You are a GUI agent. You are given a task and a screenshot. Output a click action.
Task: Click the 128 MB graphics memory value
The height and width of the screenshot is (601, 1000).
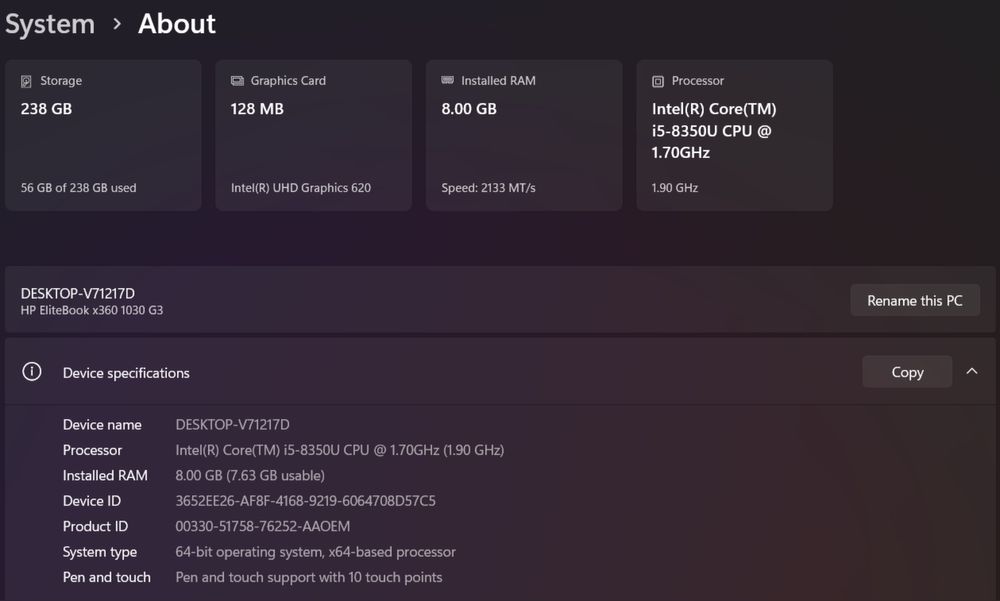pos(257,109)
